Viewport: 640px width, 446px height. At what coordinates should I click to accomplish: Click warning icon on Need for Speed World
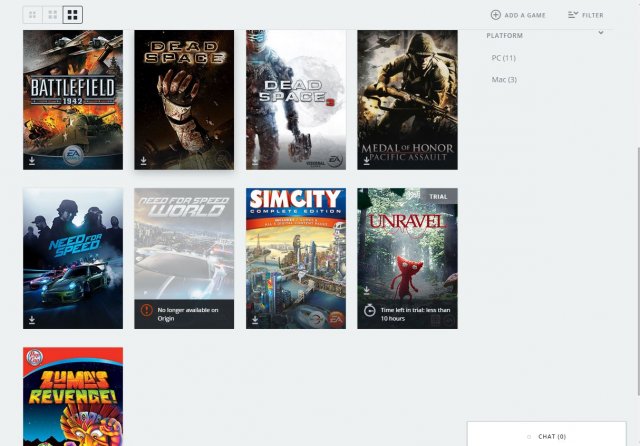pos(146,311)
